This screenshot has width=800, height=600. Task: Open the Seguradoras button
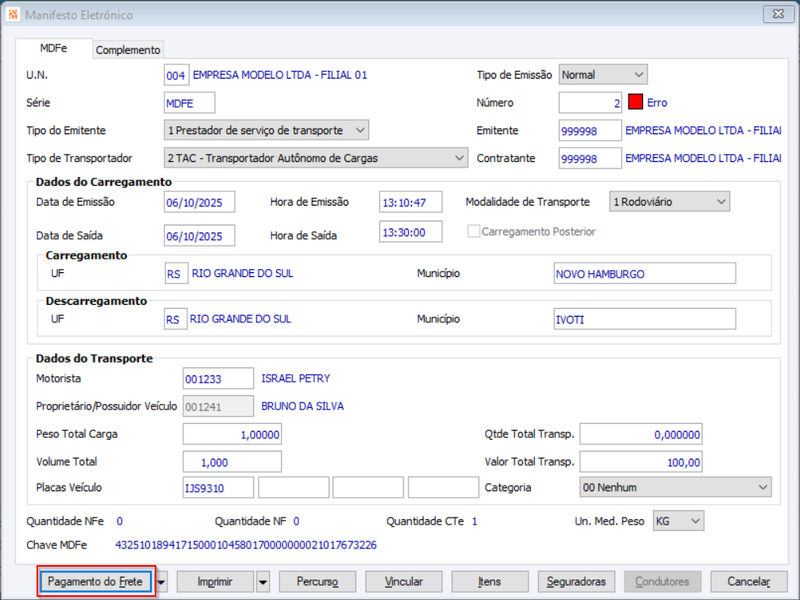(x=576, y=582)
